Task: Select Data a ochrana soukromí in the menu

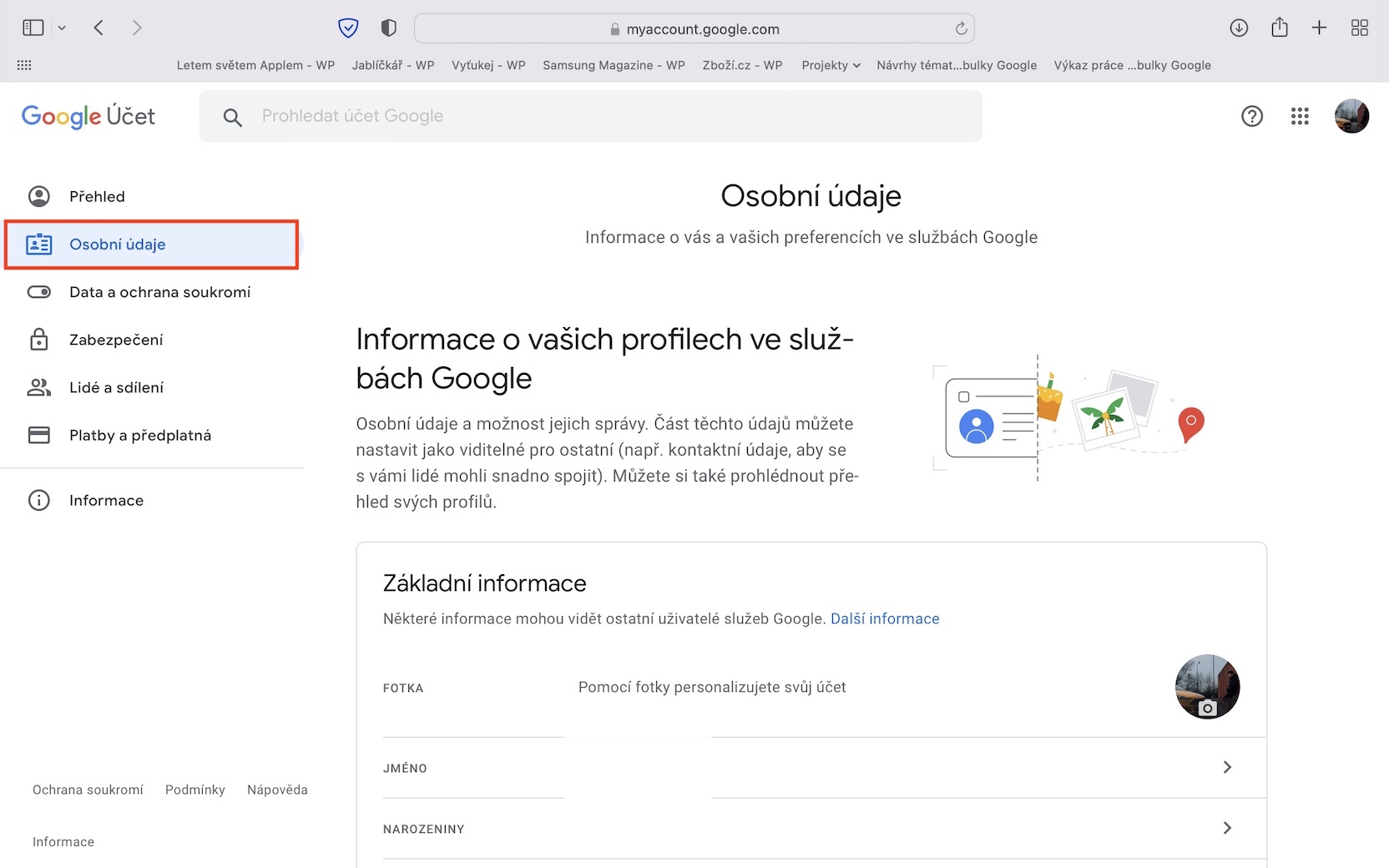Action: 152,292
